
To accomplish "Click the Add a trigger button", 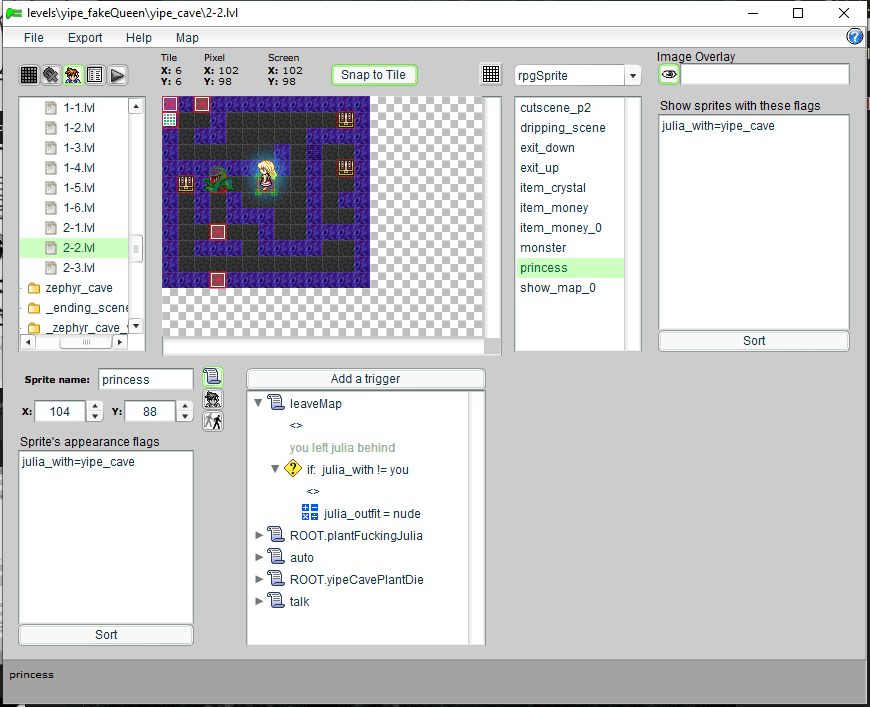I will [x=365, y=379].
